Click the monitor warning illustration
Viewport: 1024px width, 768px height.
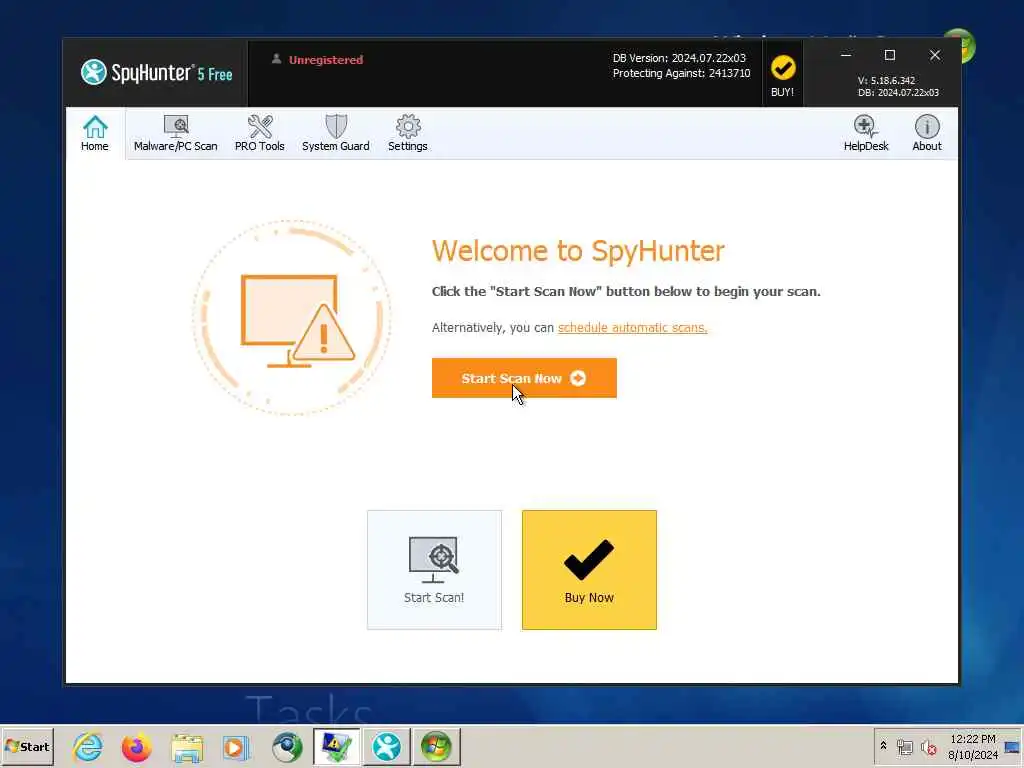[x=292, y=317]
